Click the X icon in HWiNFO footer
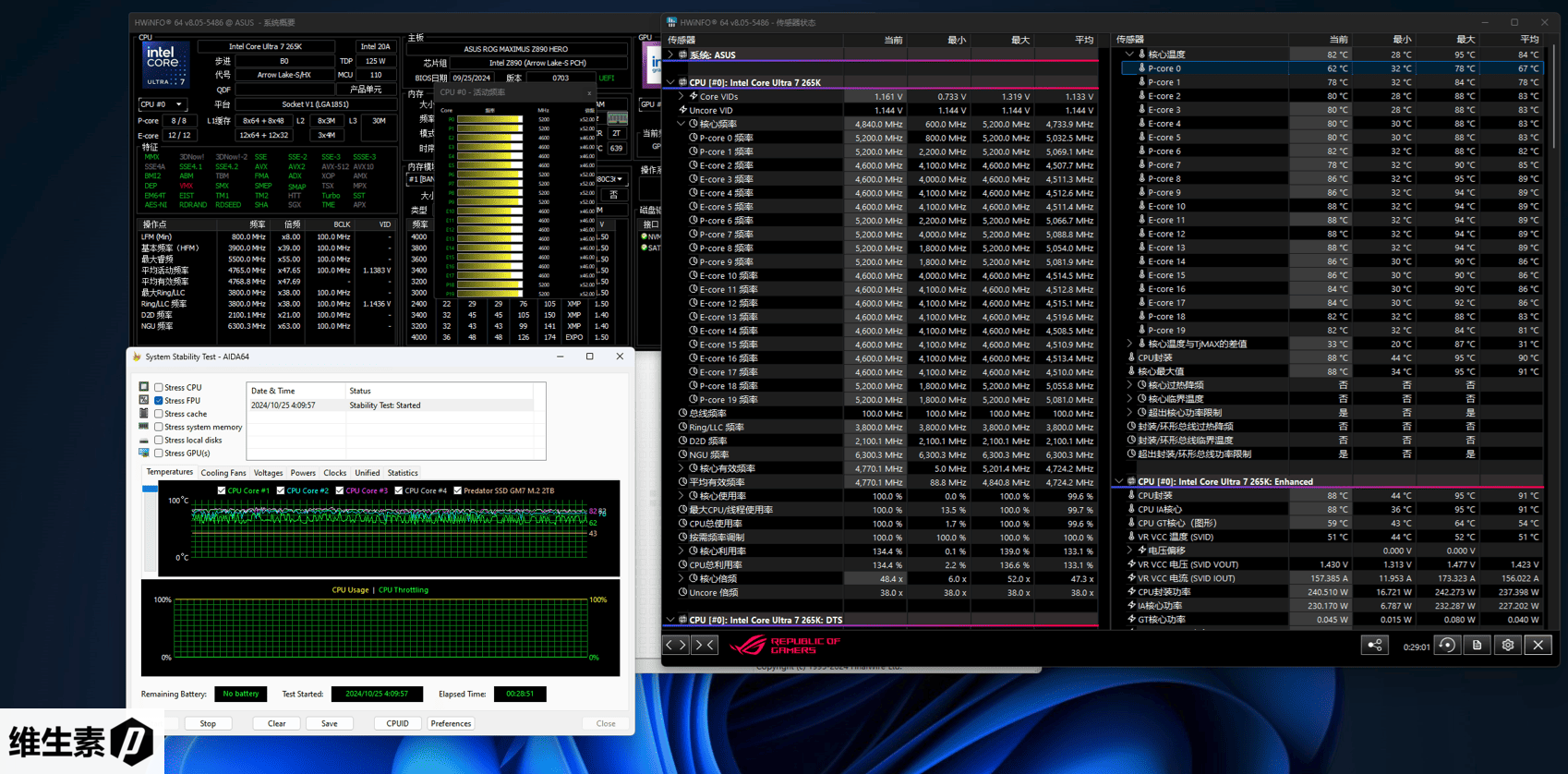The width and height of the screenshot is (1568, 774). (1538, 646)
